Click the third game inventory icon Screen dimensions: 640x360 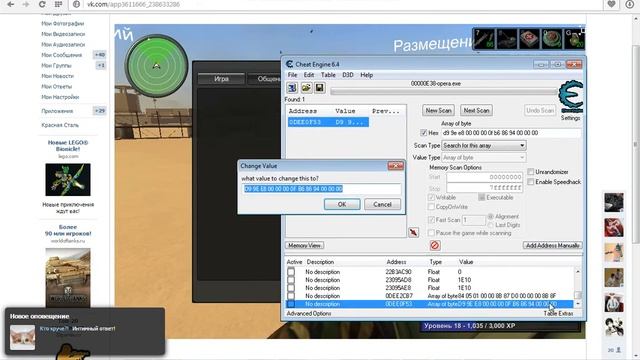[529, 39]
